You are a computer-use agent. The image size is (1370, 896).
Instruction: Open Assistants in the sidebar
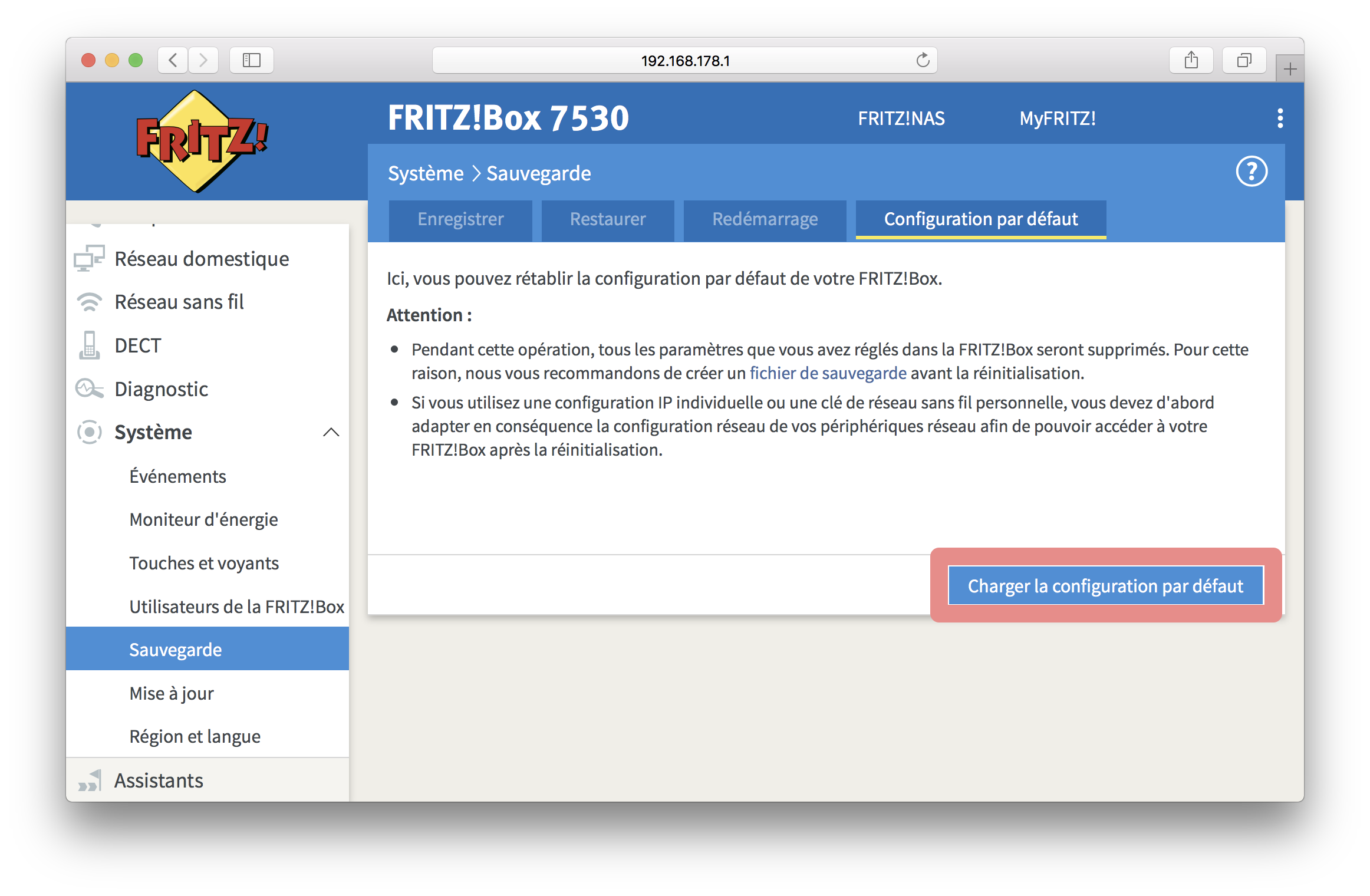(208, 780)
